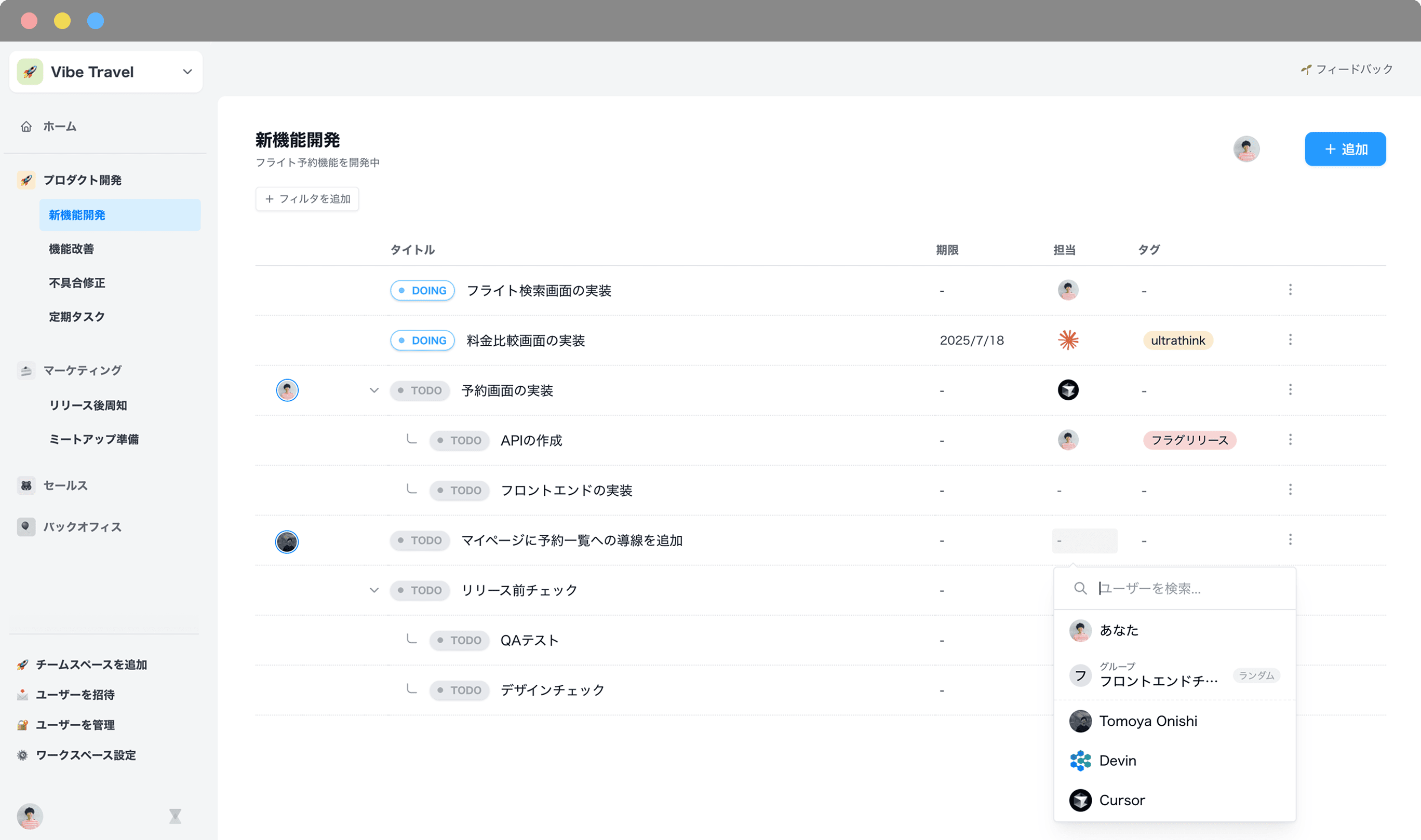The image size is (1421, 840).
Task: Click the home icon in sidebar
Action: point(26,126)
